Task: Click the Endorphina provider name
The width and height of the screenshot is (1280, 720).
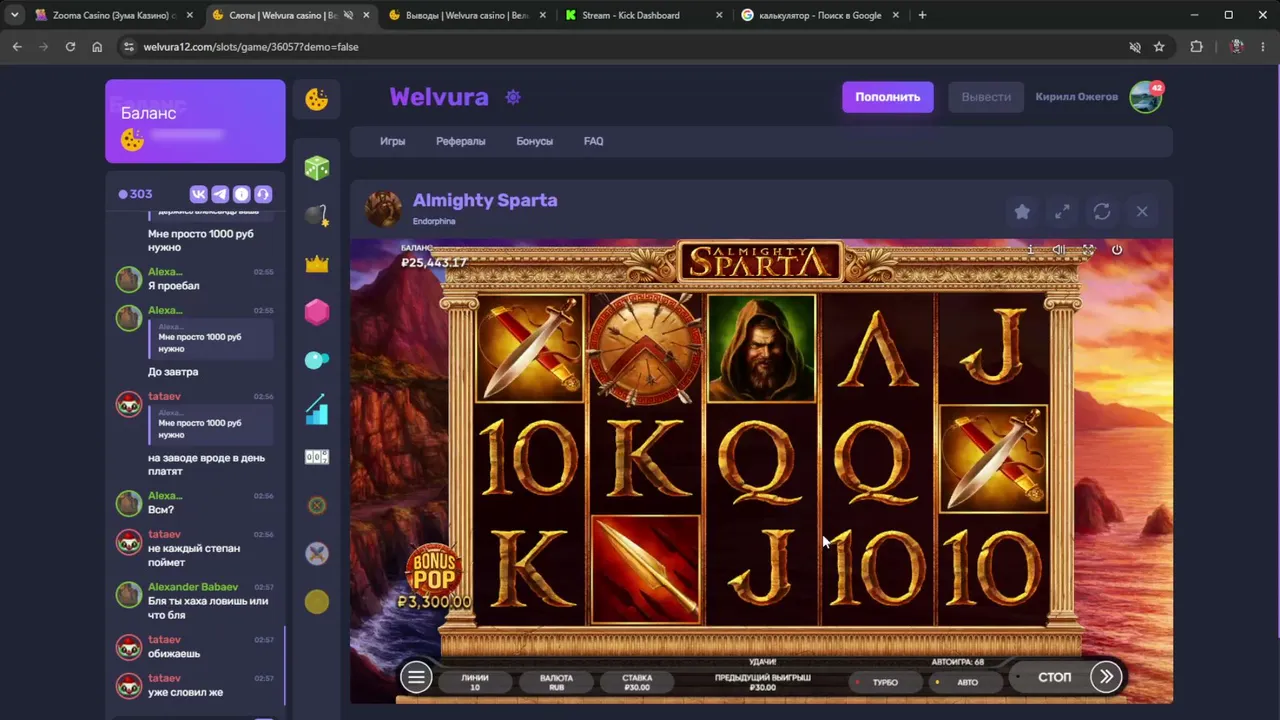Action: point(434,221)
